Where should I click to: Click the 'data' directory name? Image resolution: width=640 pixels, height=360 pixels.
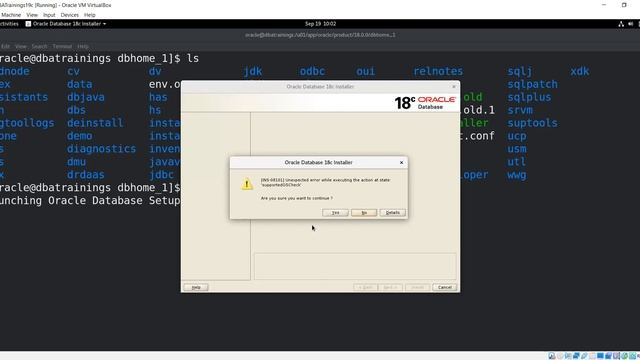[80, 84]
